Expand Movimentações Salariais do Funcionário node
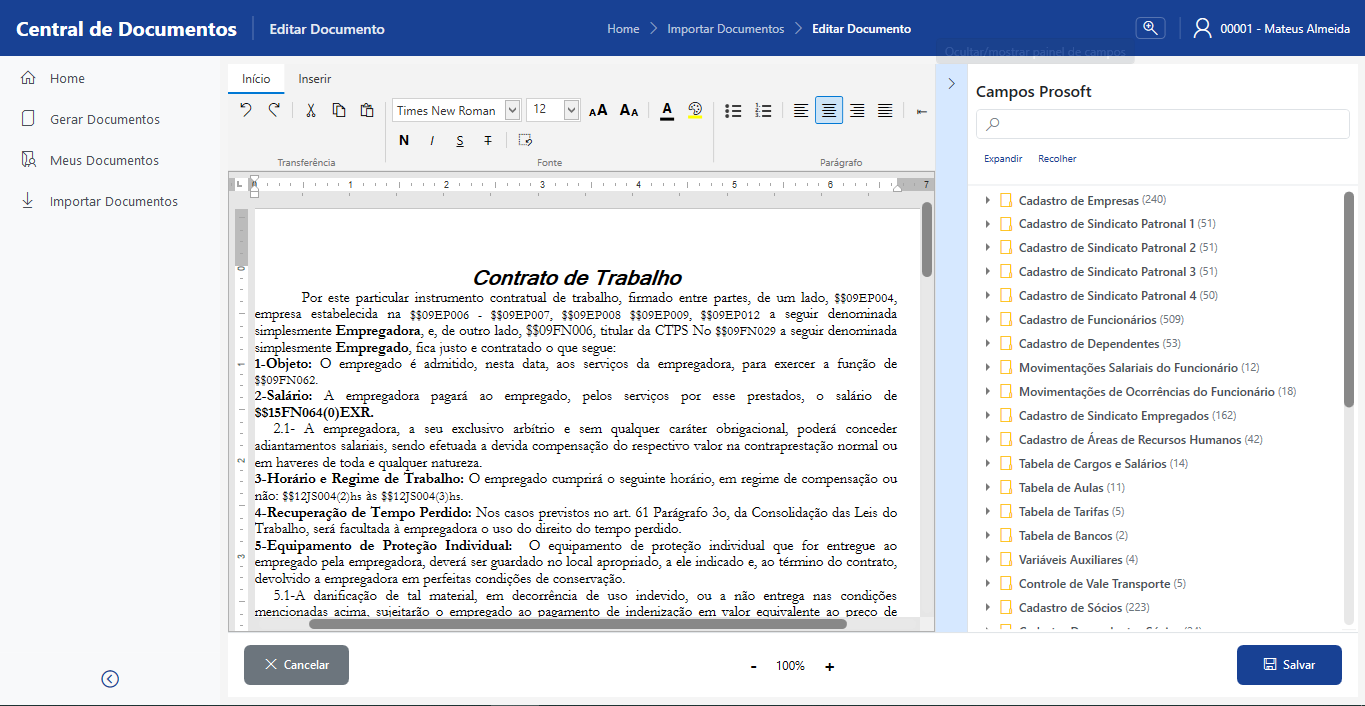The width and height of the screenshot is (1365, 706). pyautogui.click(x=988, y=368)
